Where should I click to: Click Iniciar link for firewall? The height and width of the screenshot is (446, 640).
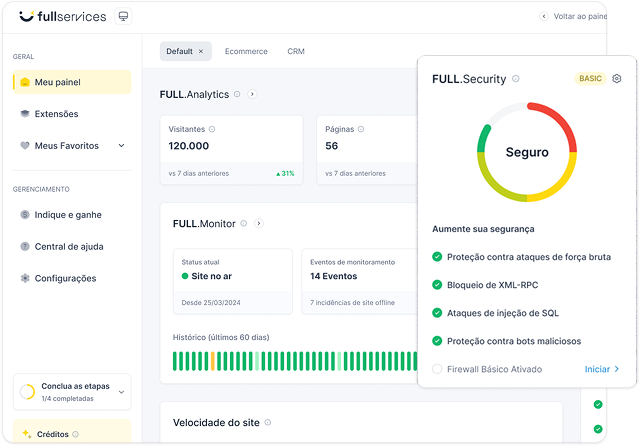point(601,369)
